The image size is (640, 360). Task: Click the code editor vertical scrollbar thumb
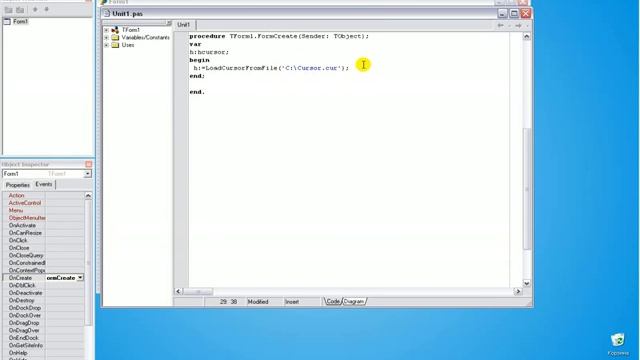pyautogui.click(x=527, y=189)
